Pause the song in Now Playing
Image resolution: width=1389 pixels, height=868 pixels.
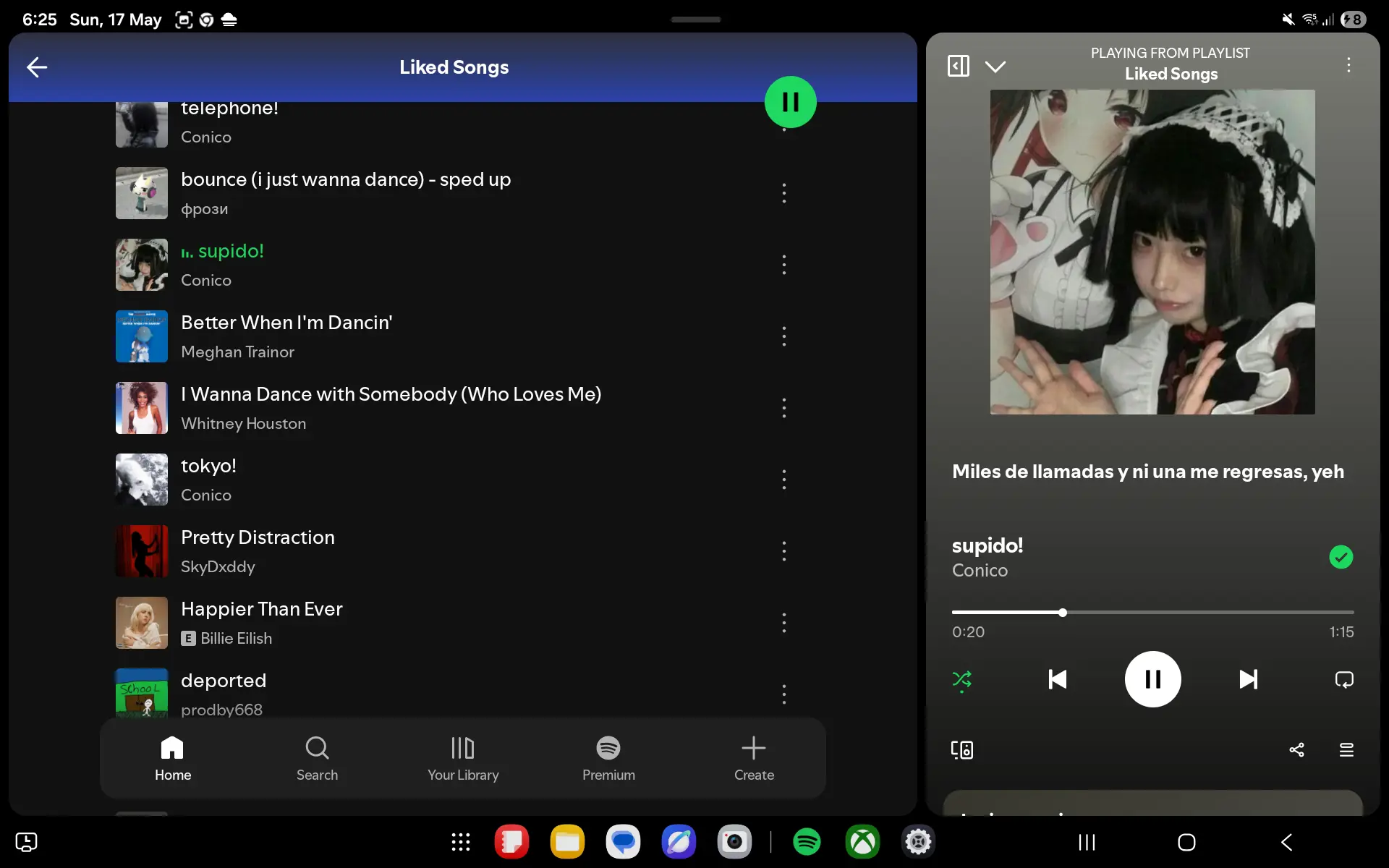pyautogui.click(x=1152, y=679)
